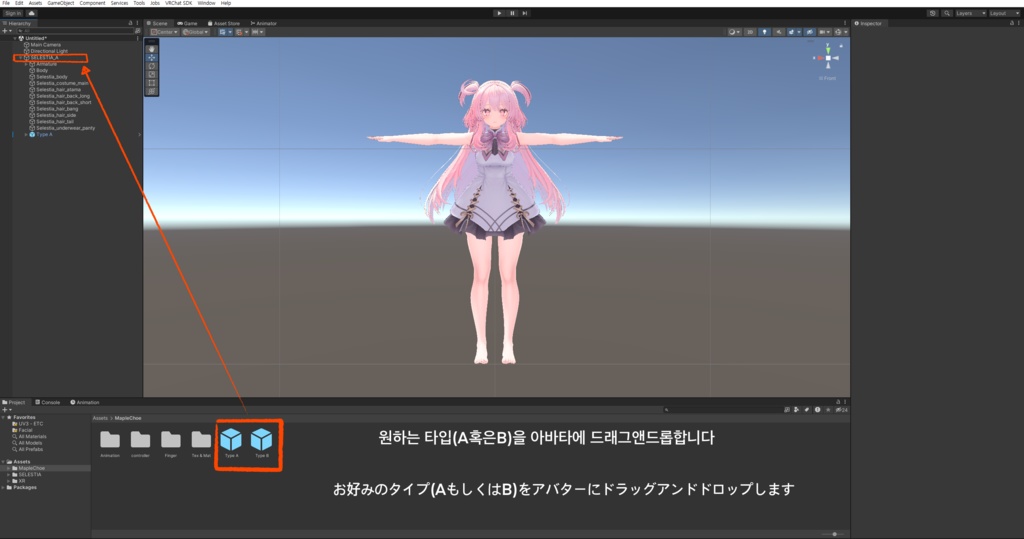Viewport: 1024px width, 539px height.
Task: Click the Pause button
Action: (x=512, y=13)
